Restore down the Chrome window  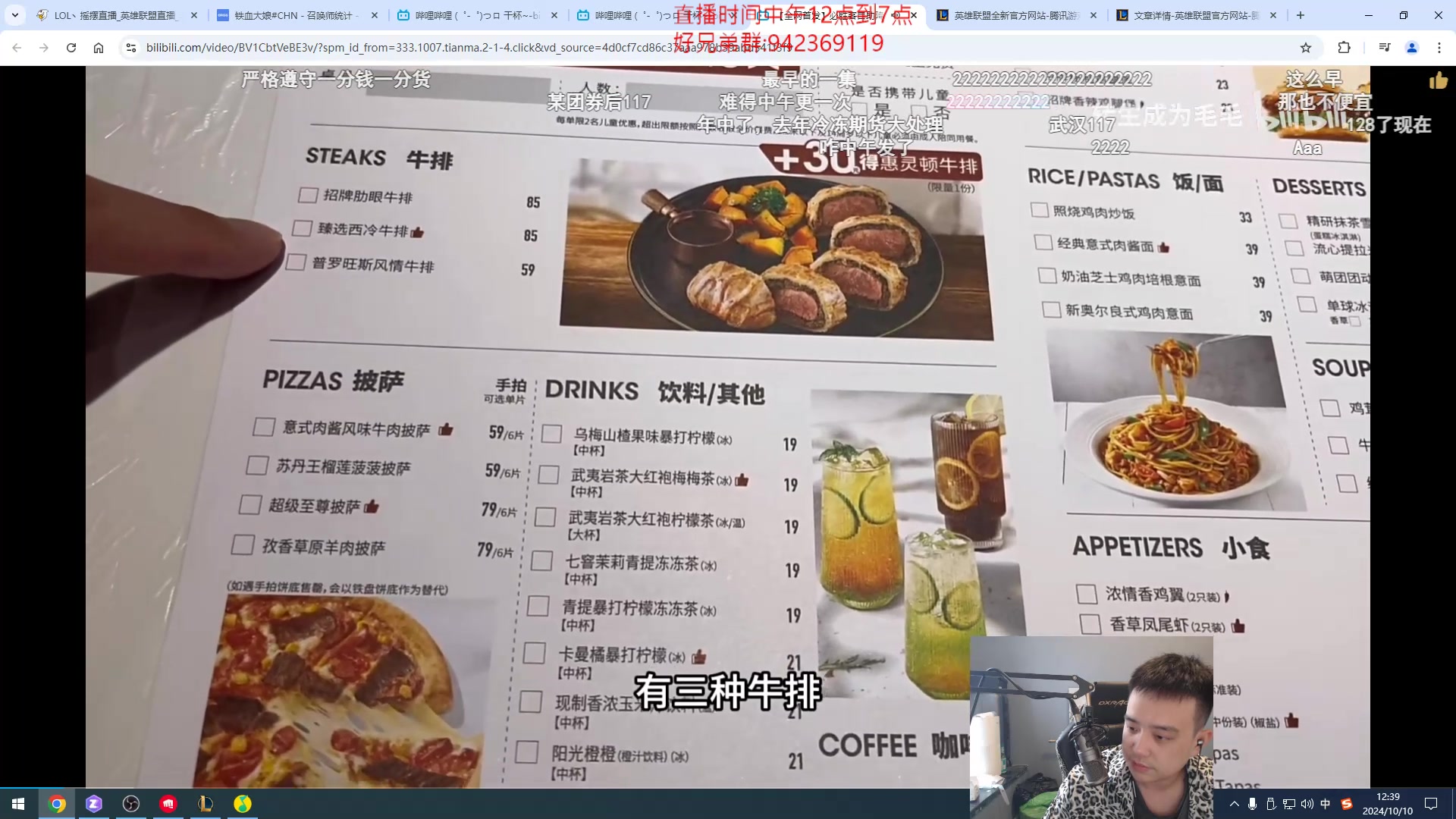tap(1404, 15)
